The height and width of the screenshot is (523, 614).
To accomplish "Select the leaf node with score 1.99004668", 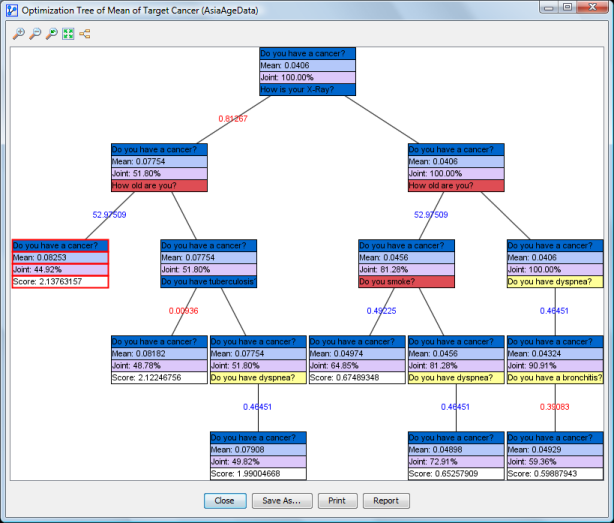I will pyautogui.click(x=258, y=455).
